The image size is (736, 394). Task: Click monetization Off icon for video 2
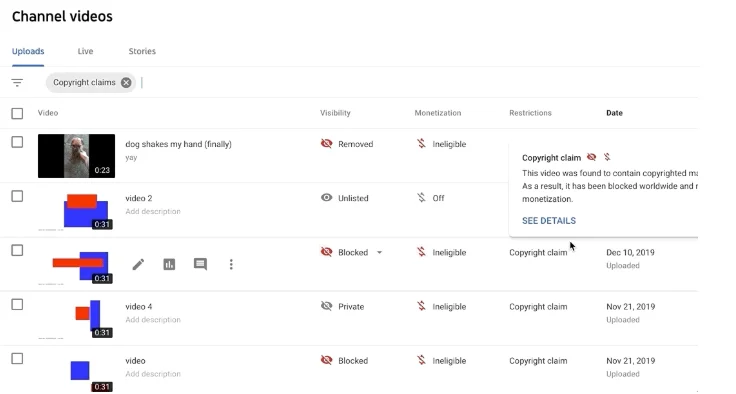(x=421, y=198)
